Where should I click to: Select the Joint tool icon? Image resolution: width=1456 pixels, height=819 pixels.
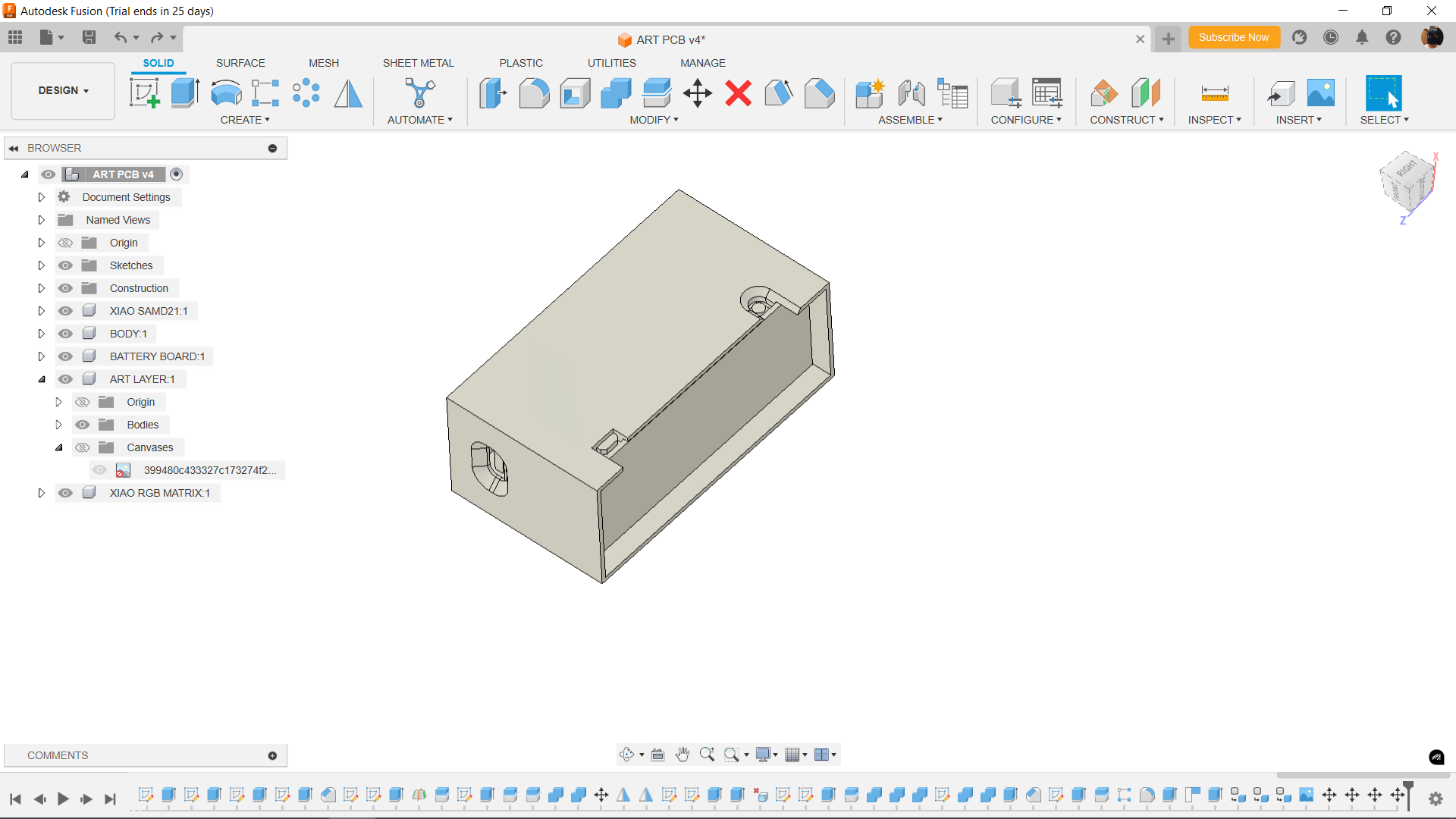[x=912, y=93]
